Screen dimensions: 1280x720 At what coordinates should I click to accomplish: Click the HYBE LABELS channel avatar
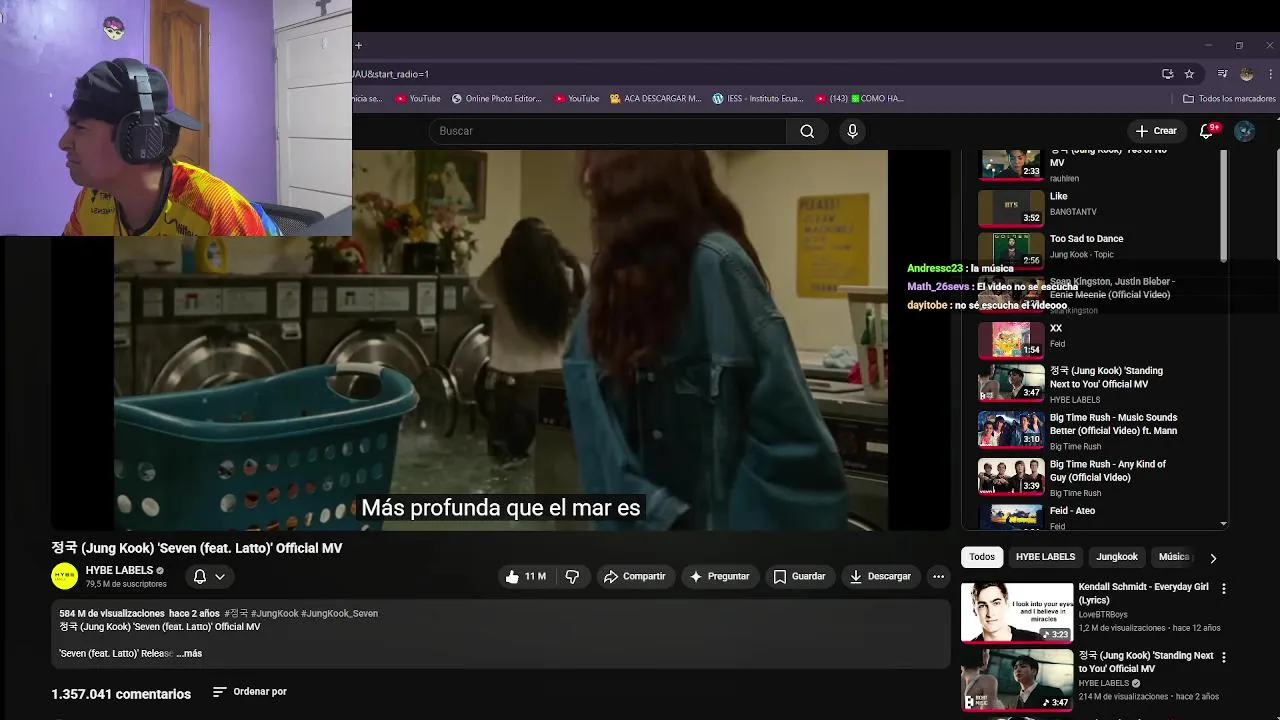click(65, 576)
